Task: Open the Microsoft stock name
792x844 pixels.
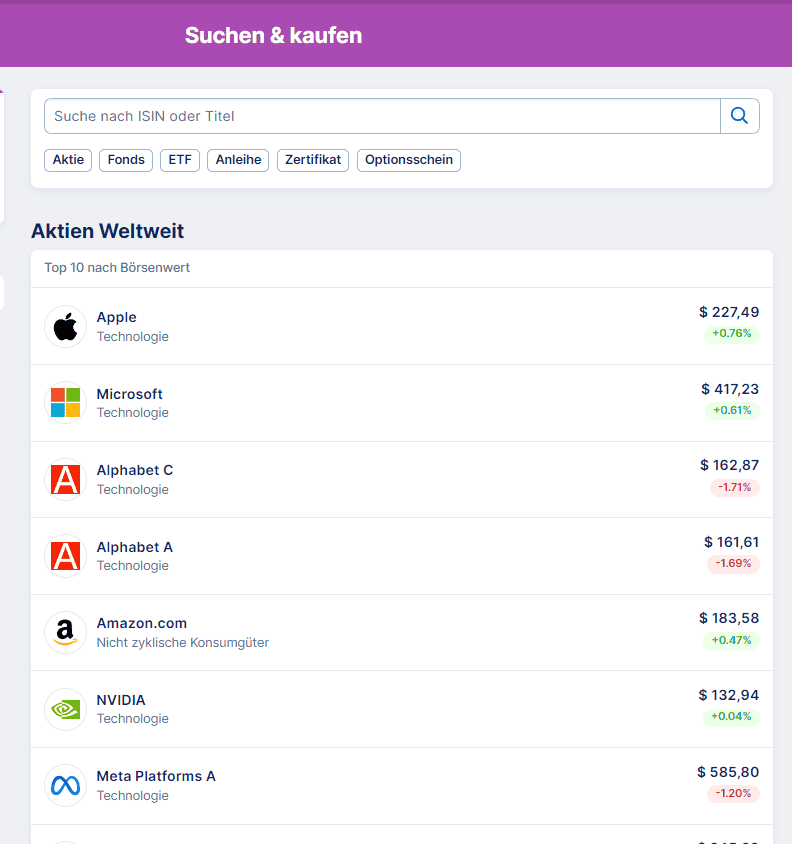Action: (130, 394)
